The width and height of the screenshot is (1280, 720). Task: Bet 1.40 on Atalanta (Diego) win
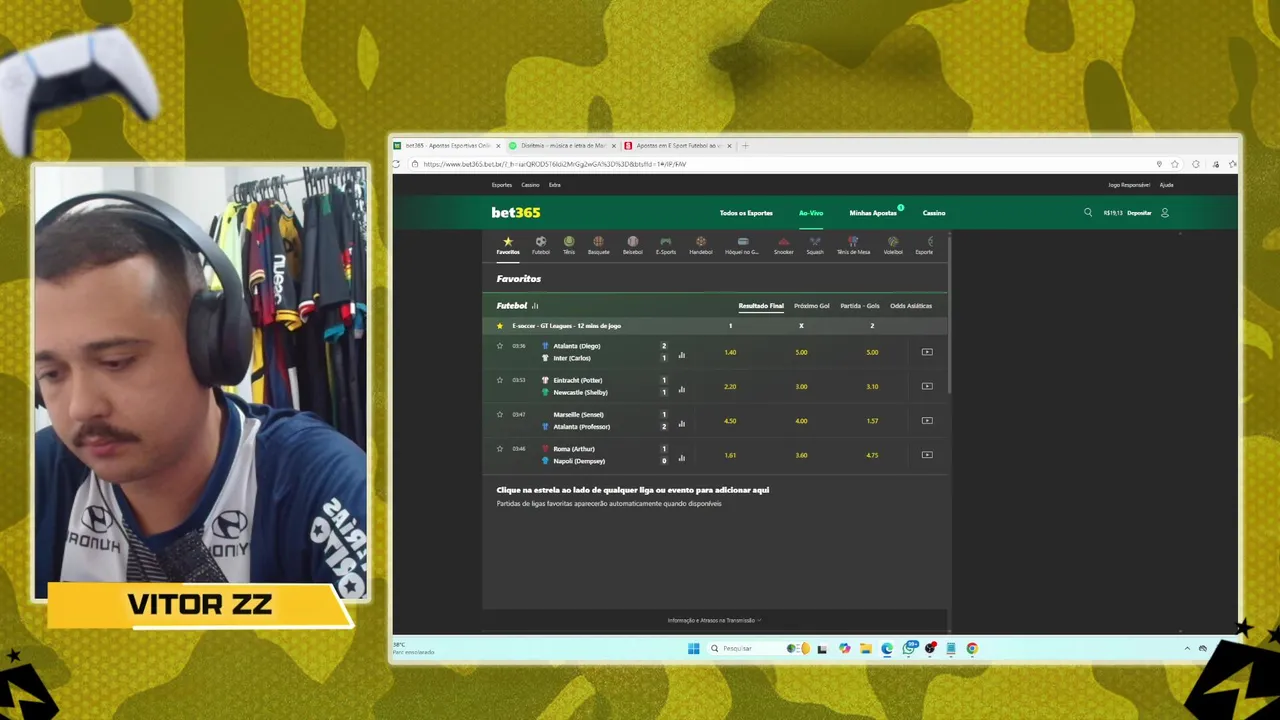[x=730, y=352]
